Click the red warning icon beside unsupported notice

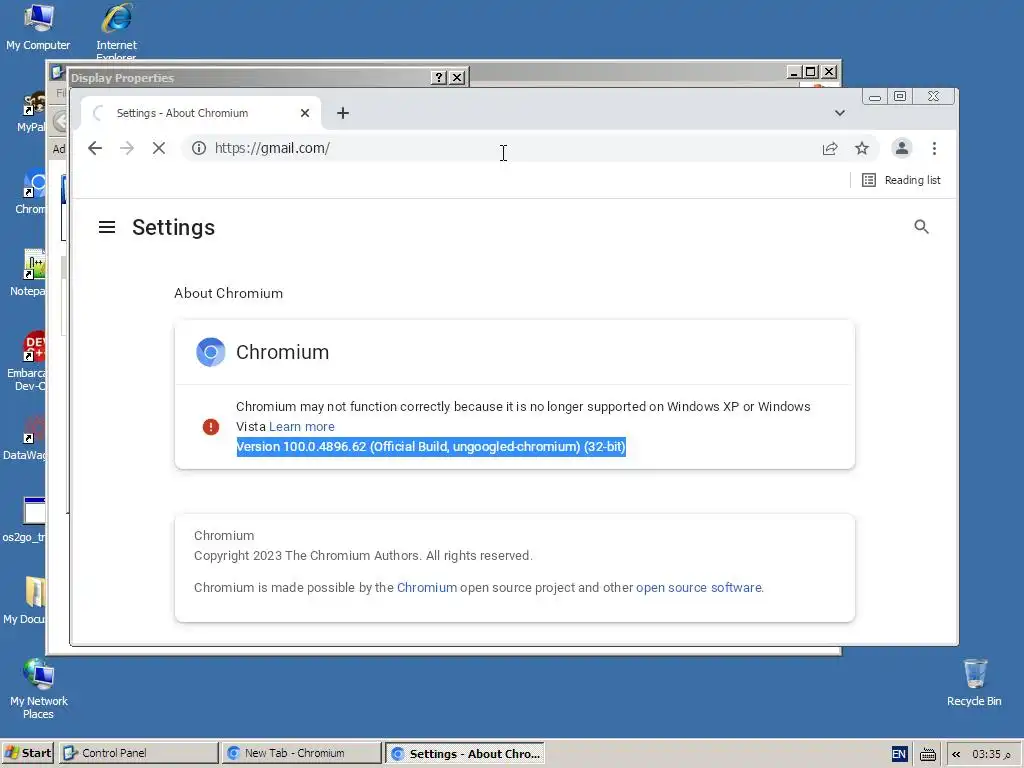(x=211, y=427)
